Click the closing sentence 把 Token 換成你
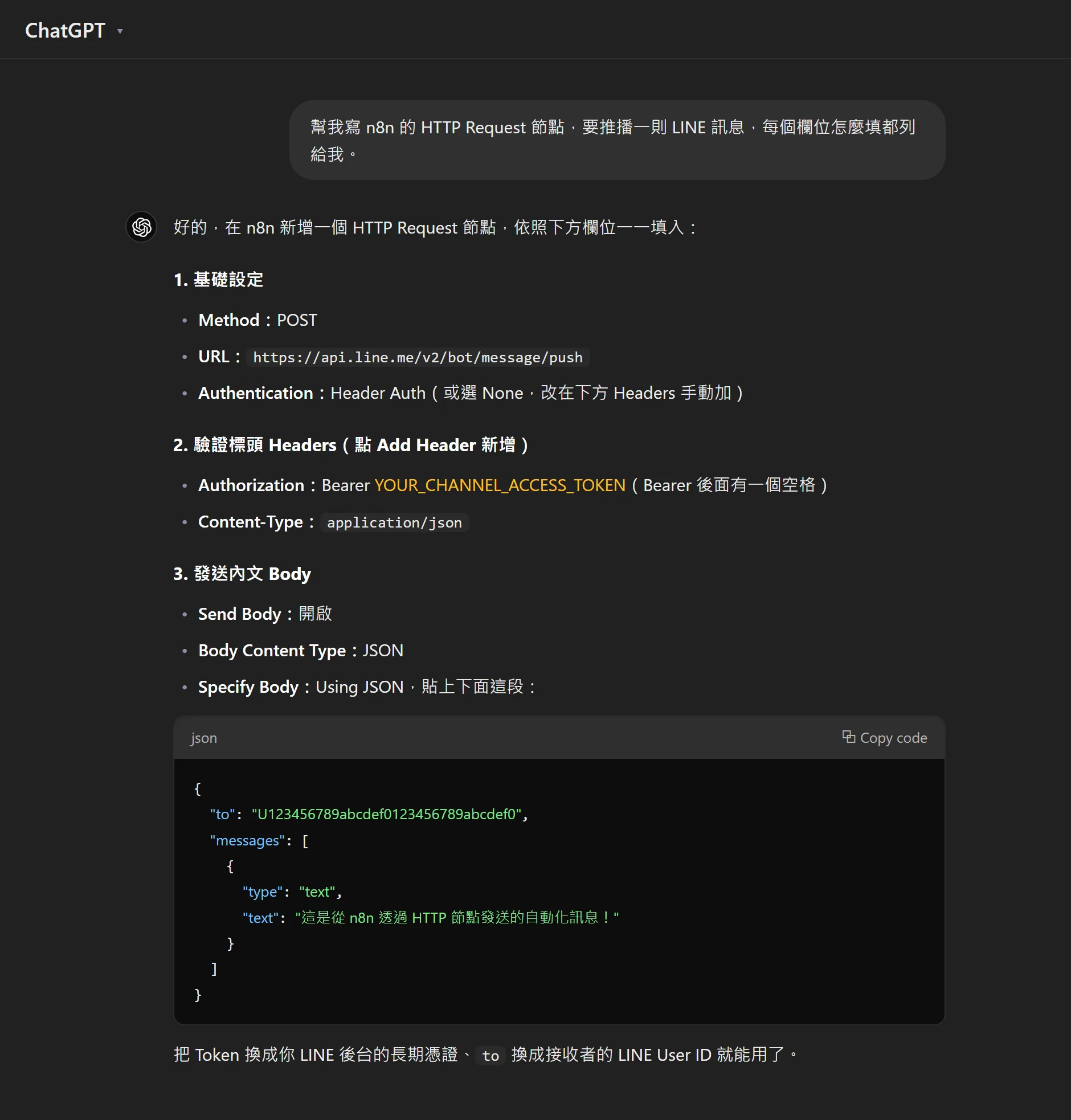This screenshot has width=1071, height=1120. pyautogui.click(x=485, y=1055)
